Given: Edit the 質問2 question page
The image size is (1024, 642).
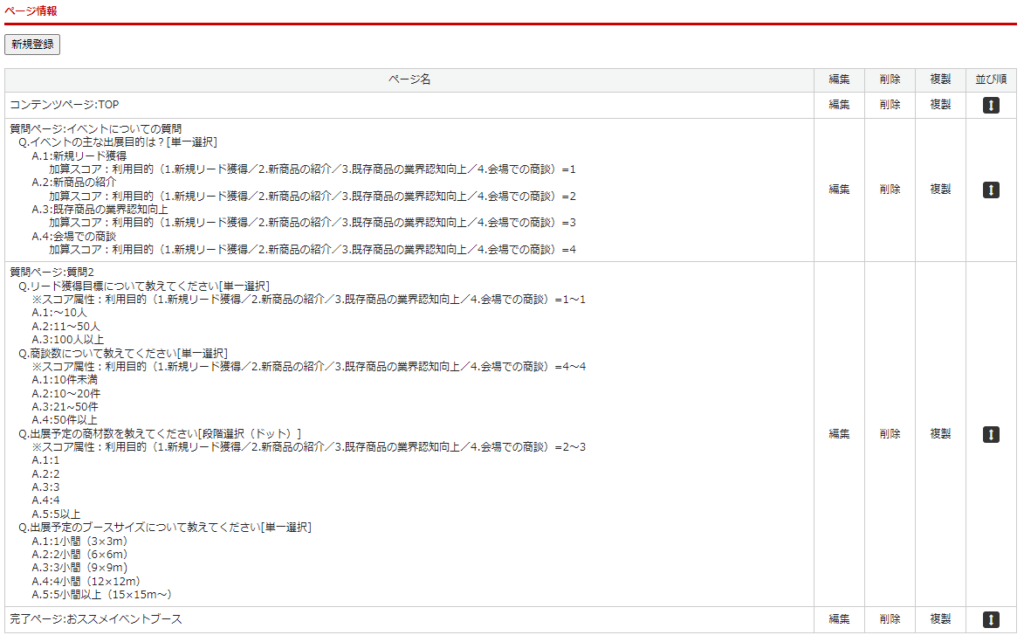Looking at the screenshot, I should point(839,434).
